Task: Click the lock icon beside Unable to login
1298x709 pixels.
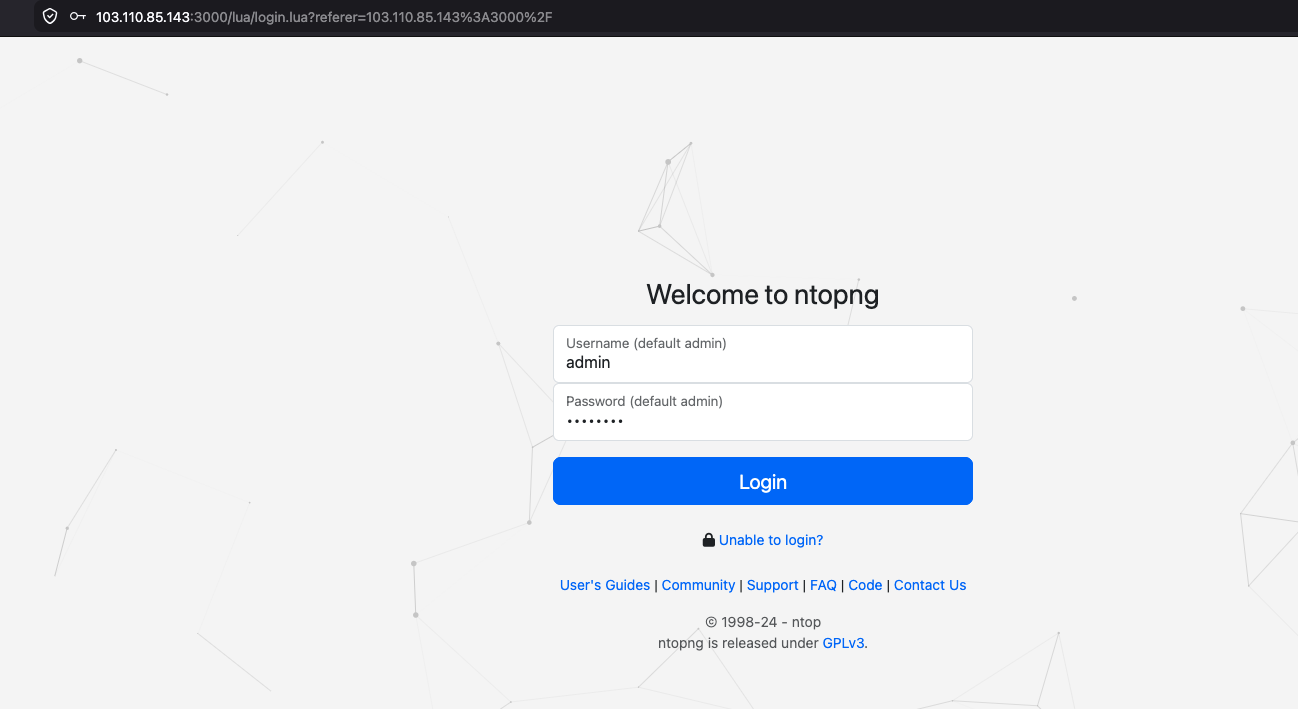Action: click(708, 540)
